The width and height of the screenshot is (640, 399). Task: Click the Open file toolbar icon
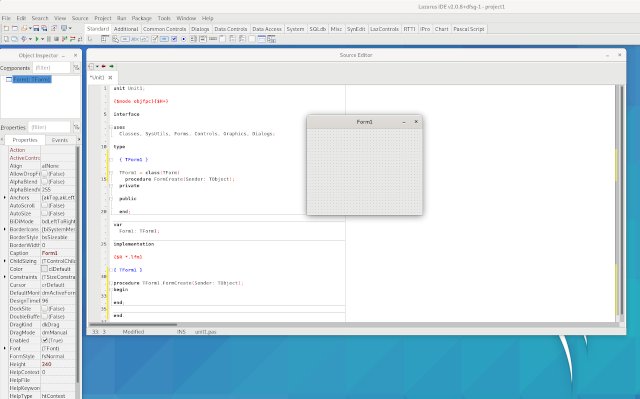(24, 29)
